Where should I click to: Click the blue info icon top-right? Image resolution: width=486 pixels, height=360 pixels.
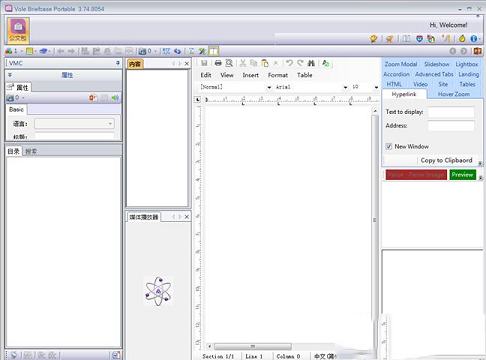[x=473, y=39]
